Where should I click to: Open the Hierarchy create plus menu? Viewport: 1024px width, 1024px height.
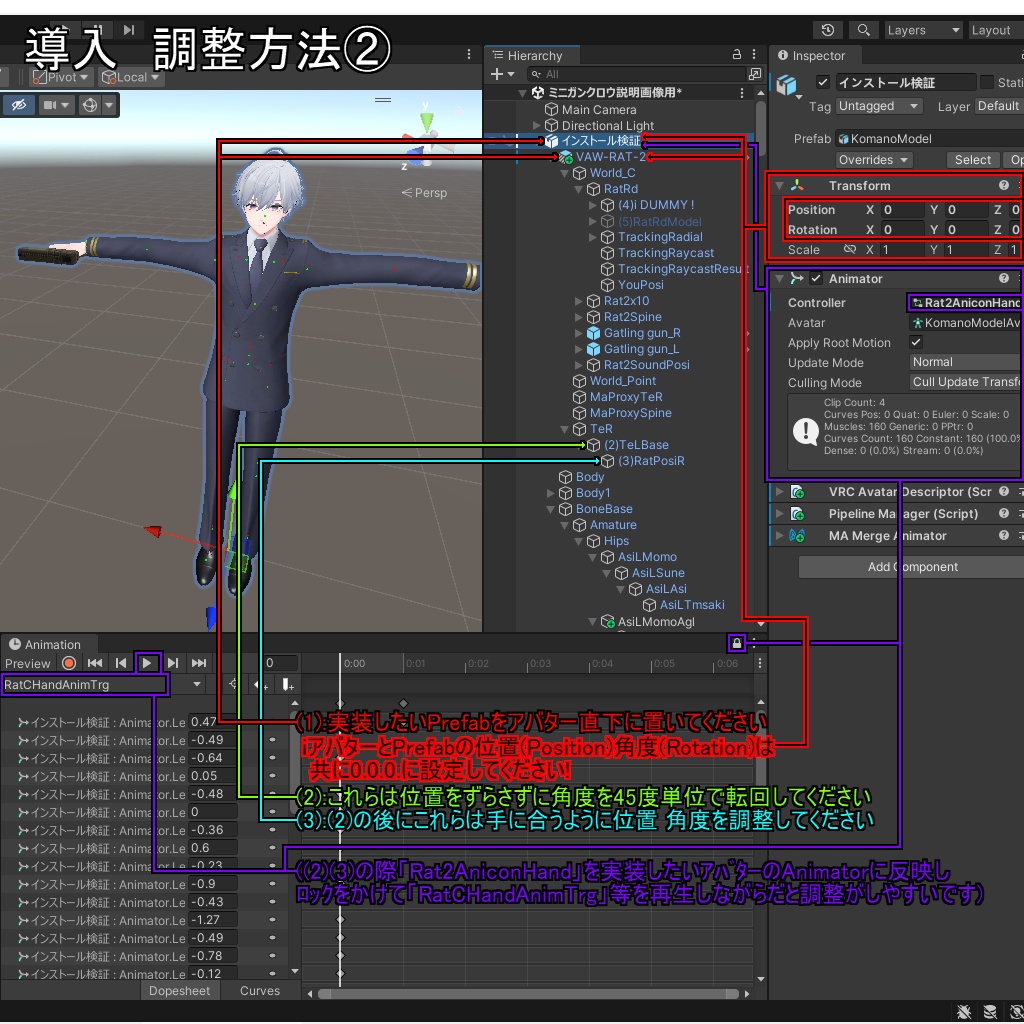point(502,74)
